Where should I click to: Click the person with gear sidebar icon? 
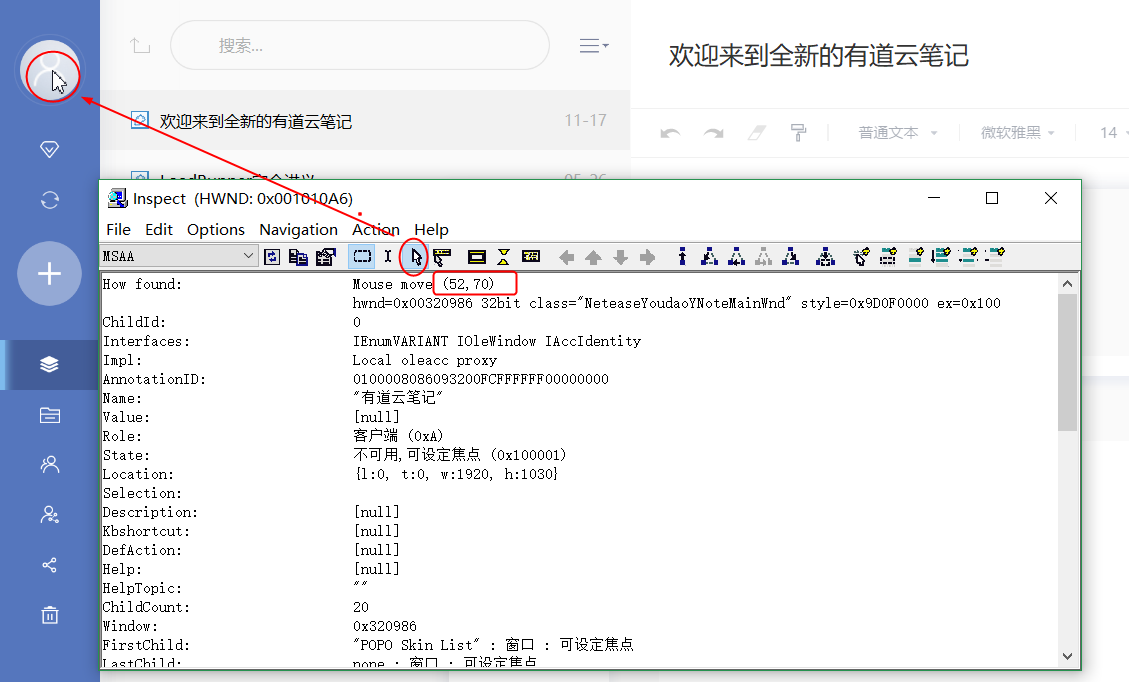point(49,515)
